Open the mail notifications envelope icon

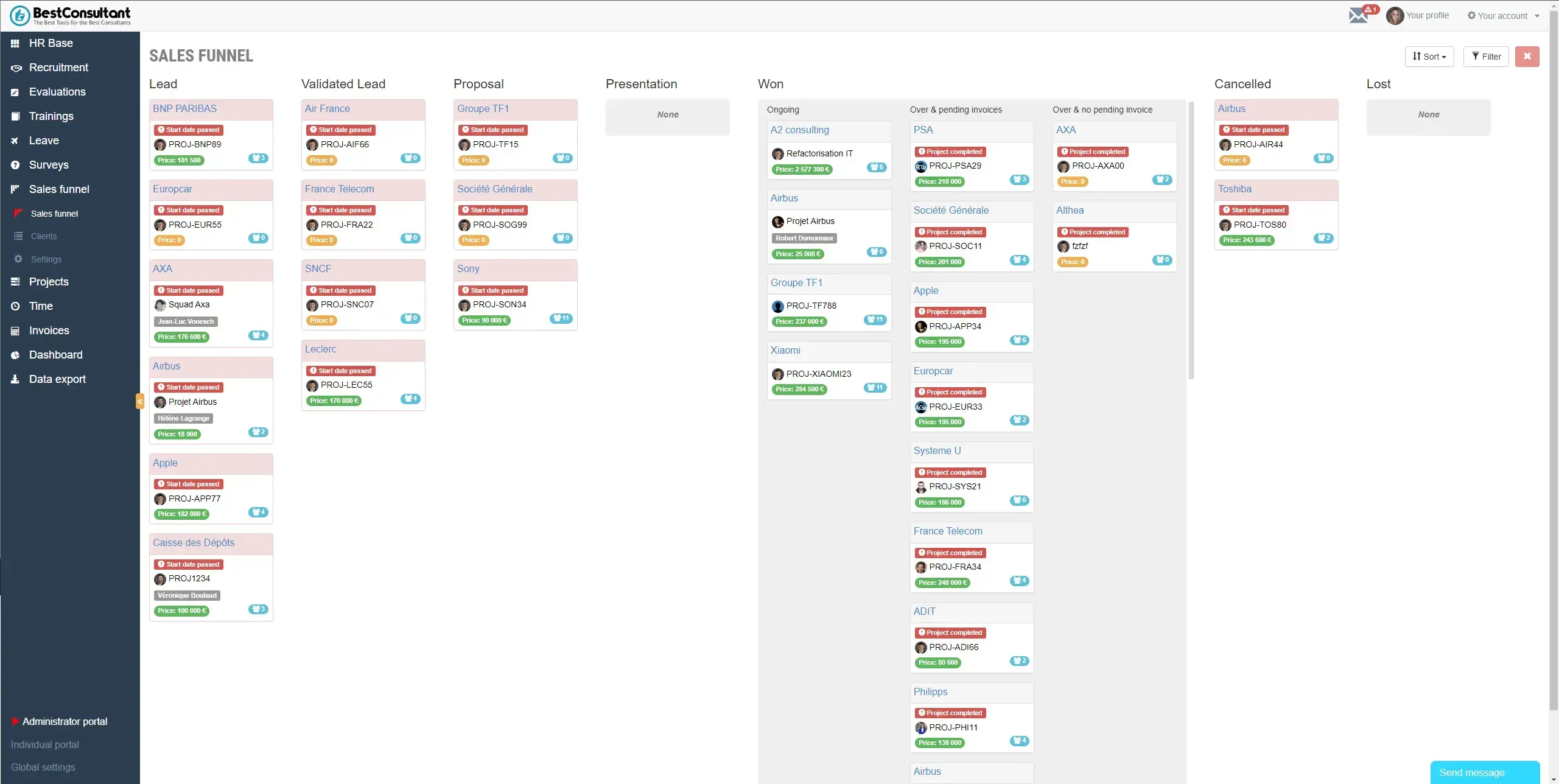click(x=1358, y=15)
